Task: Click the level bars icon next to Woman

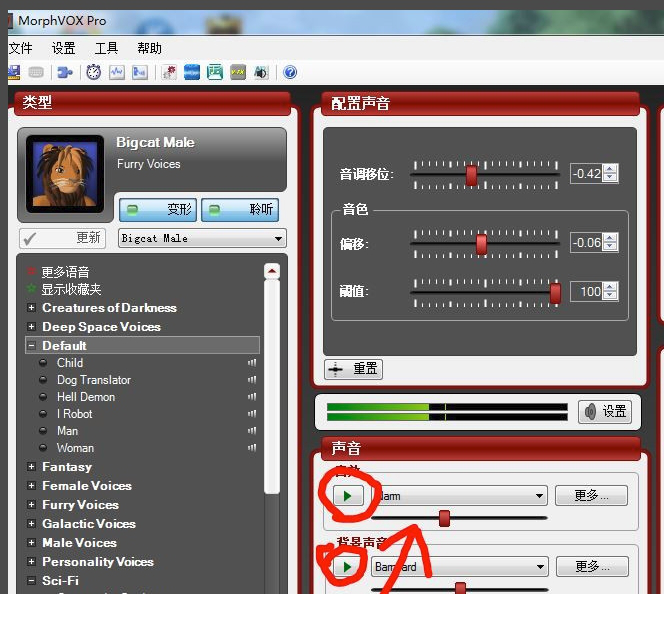Action: pyautogui.click(x=252, y=448)
